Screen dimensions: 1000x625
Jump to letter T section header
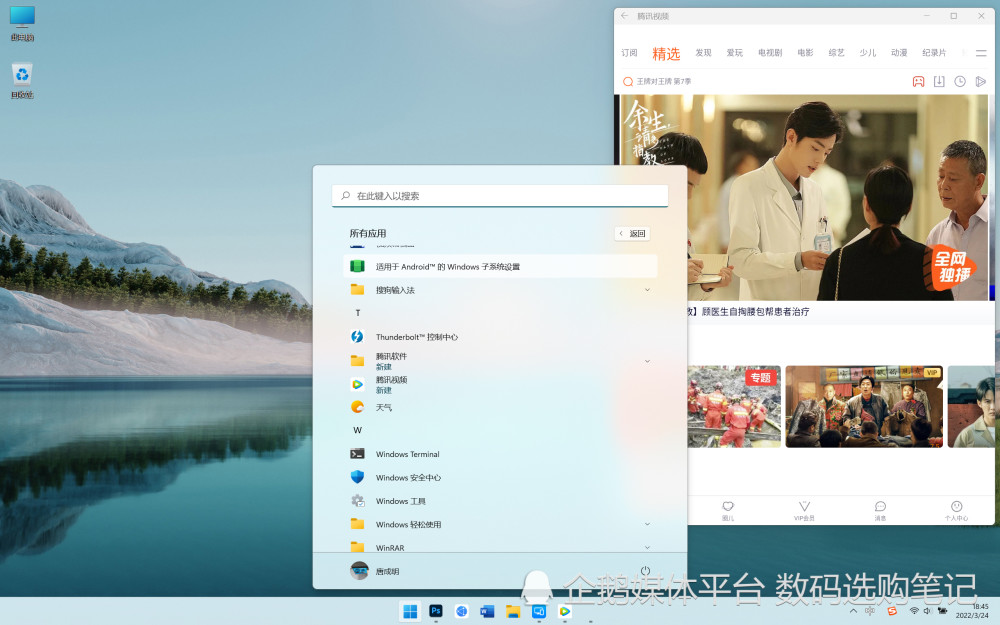(x=358, y=313)
